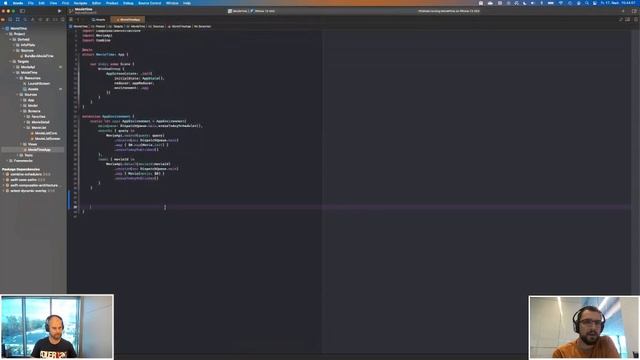Click the left webcam video thumbnail
Screen dimensions: 640x360
[57, 327]
